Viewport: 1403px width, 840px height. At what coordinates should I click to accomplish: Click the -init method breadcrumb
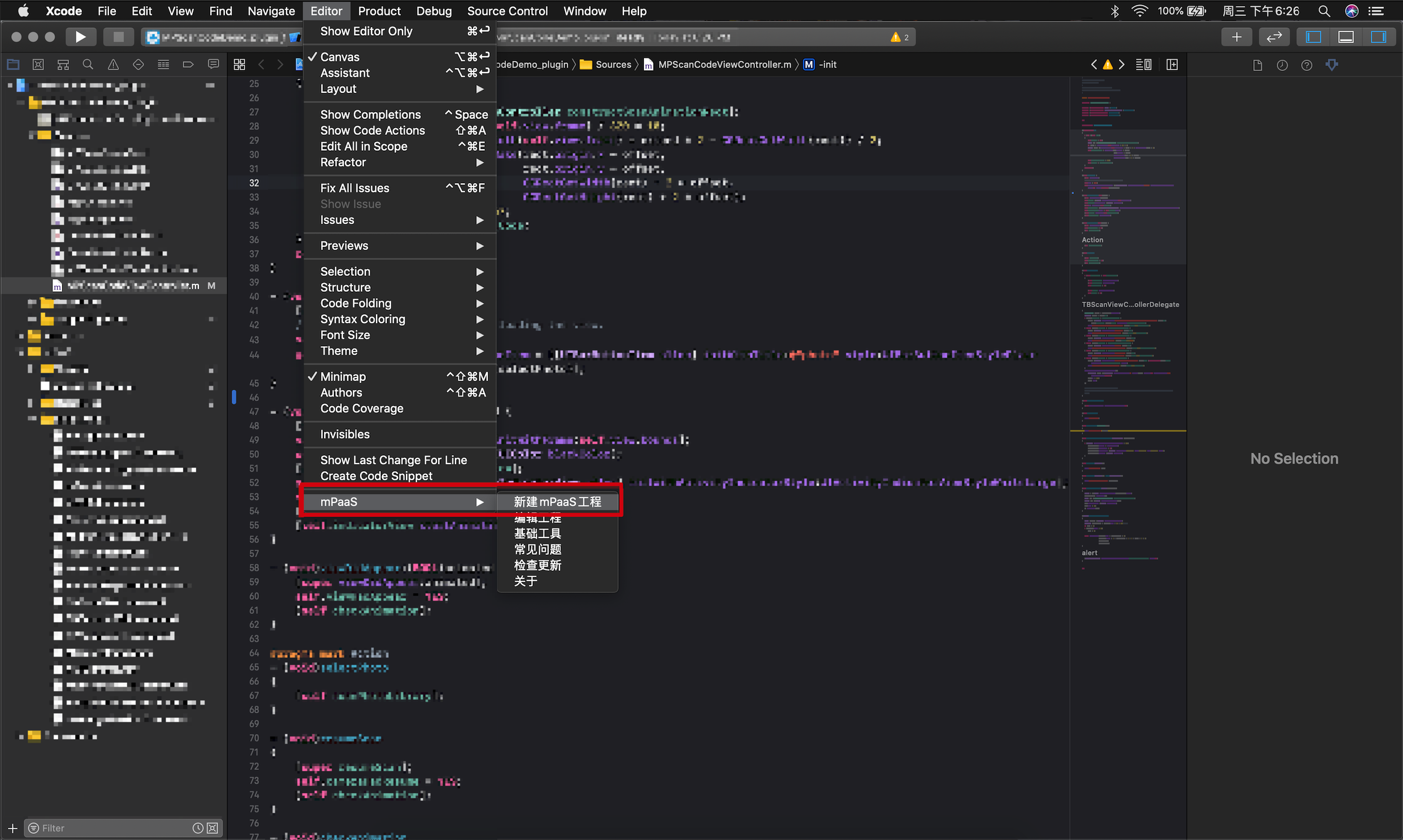tap(820, 65)
